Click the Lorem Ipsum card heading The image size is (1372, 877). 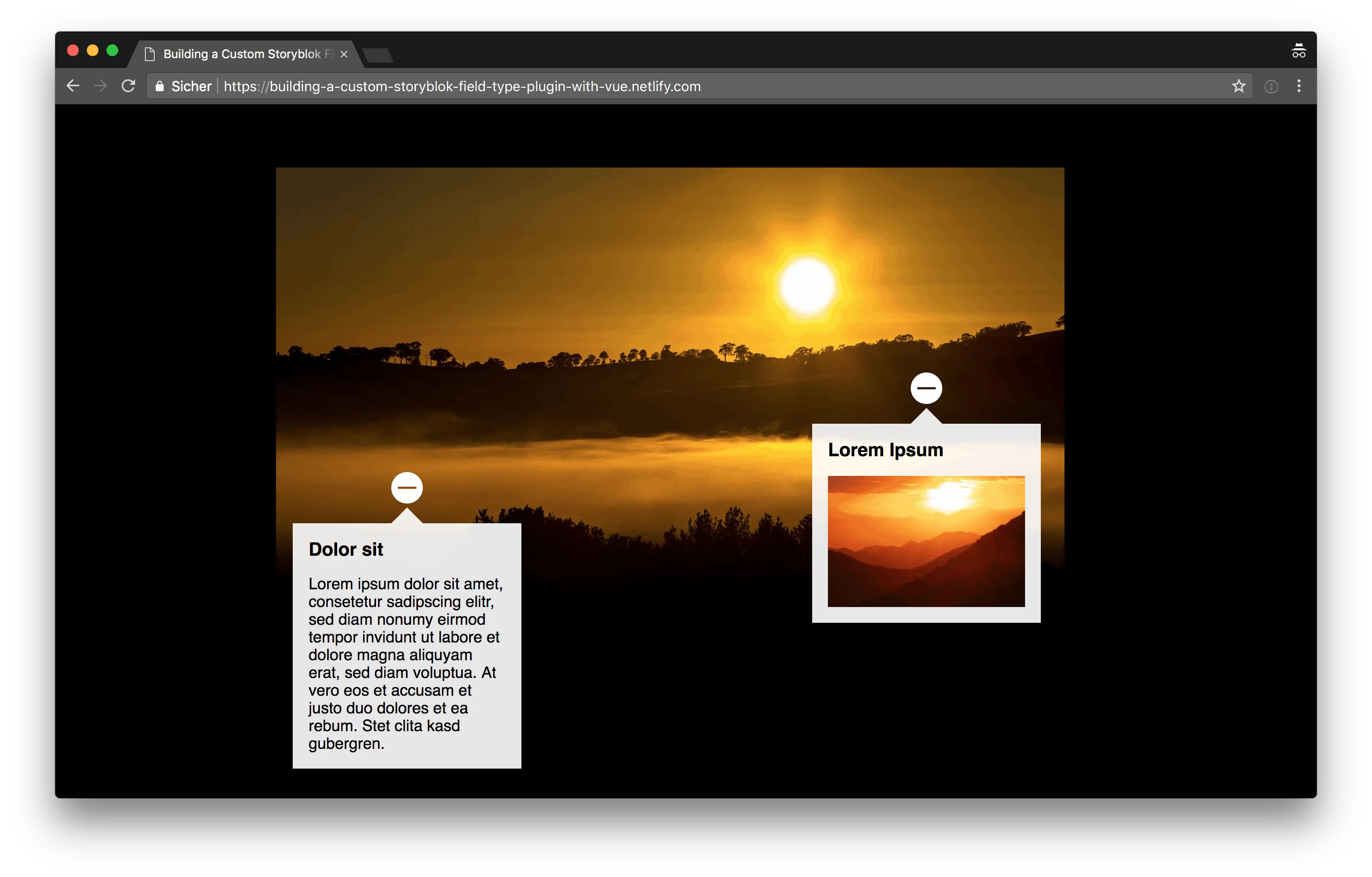click(885, 450)
